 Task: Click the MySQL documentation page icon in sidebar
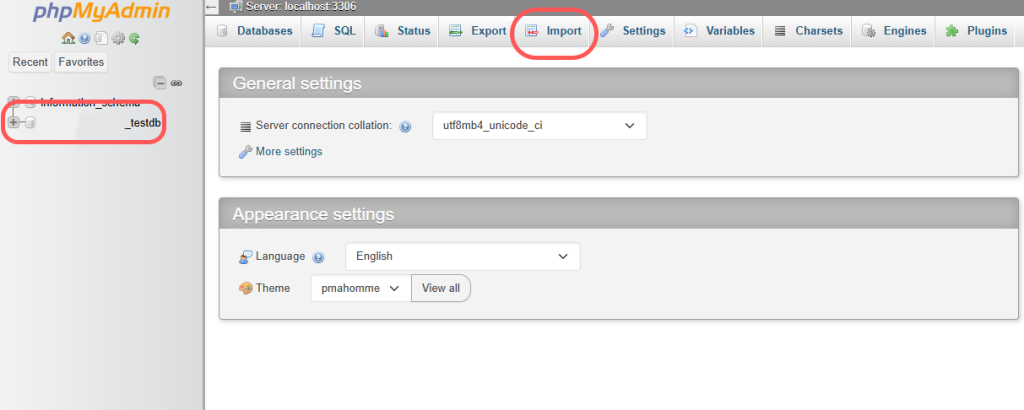100,38
